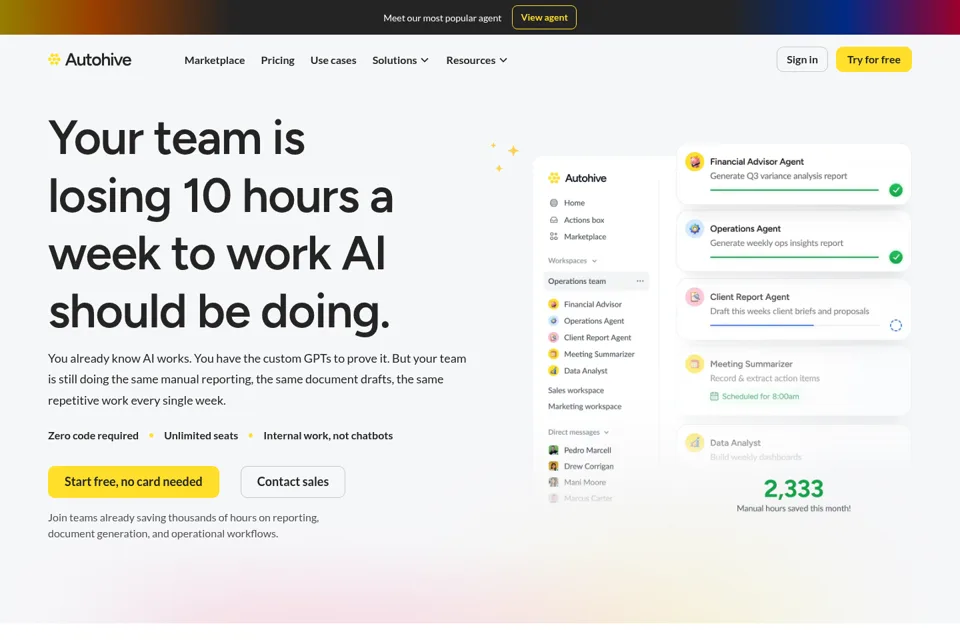Click the Operations Agent progress bar
The height and width of the screenshot is (640, 960).
click(794, 257)
